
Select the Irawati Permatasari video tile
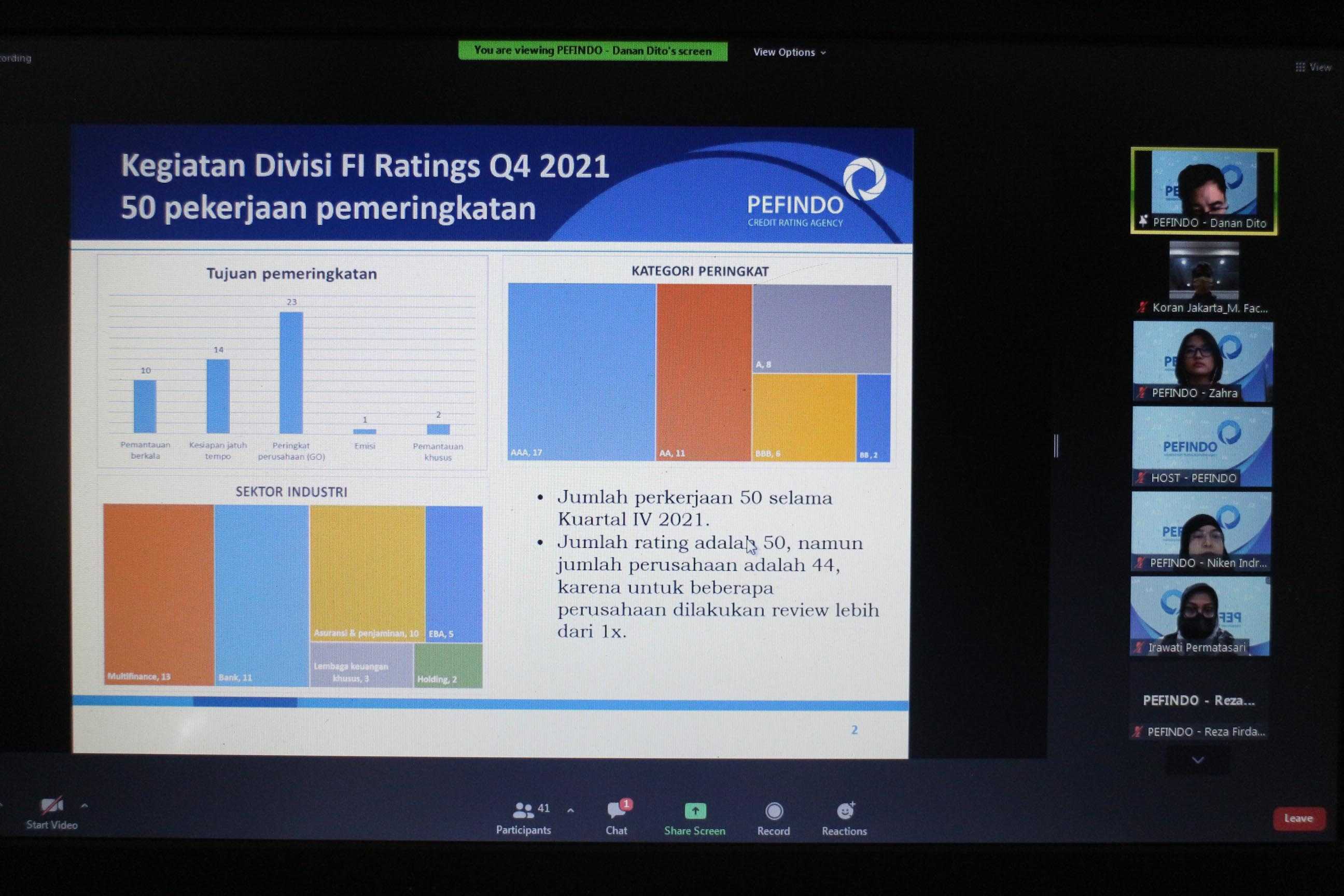pos(1200,616)
